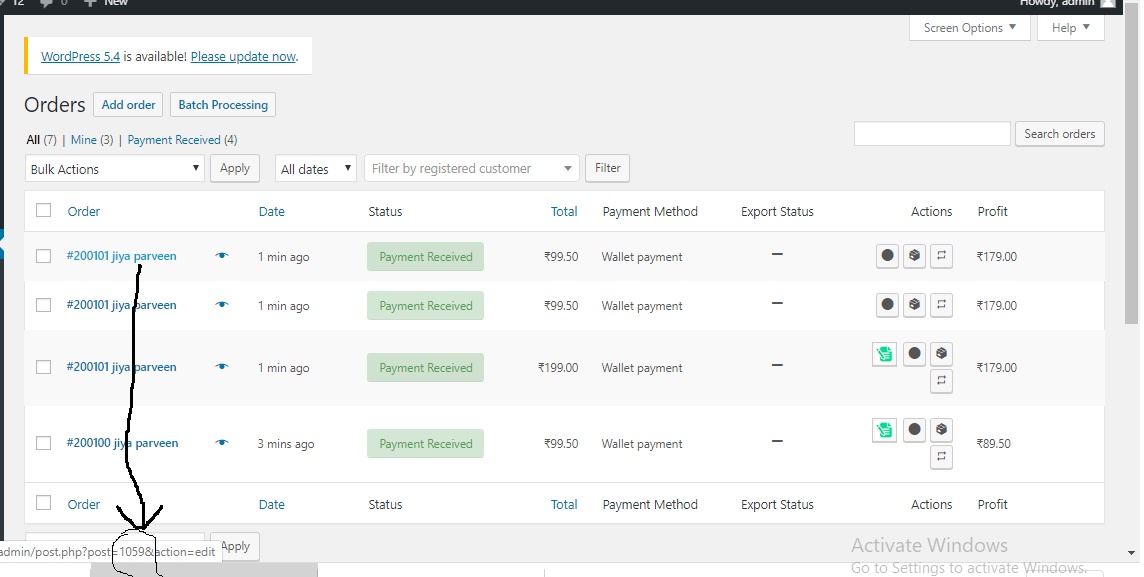Image resolution: width=1144 pixels, height=577 pixels.
Task: Click the Add order button
Action: pyautogui.click(x=128, y=104)
